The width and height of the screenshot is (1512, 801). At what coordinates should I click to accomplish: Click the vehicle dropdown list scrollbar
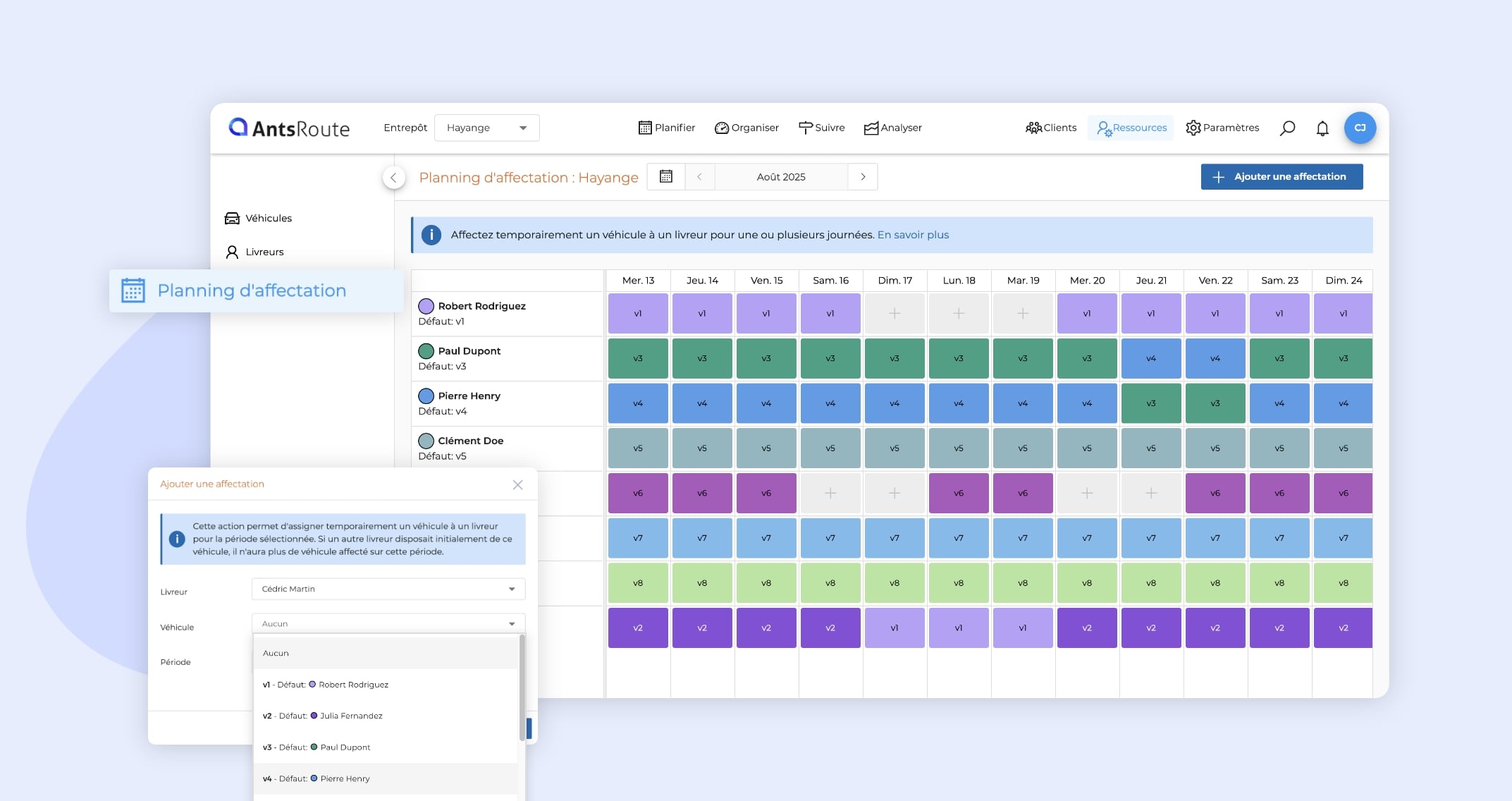click(522, 687)
